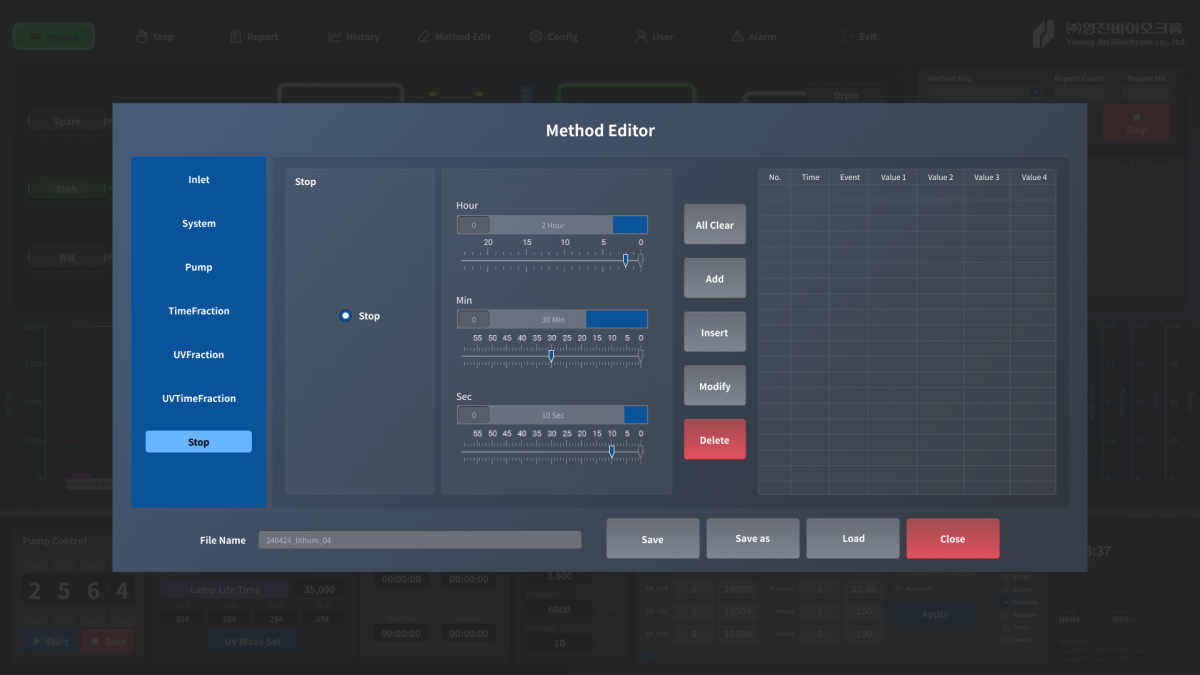Open the Alarm warning icon

(738, 37)
